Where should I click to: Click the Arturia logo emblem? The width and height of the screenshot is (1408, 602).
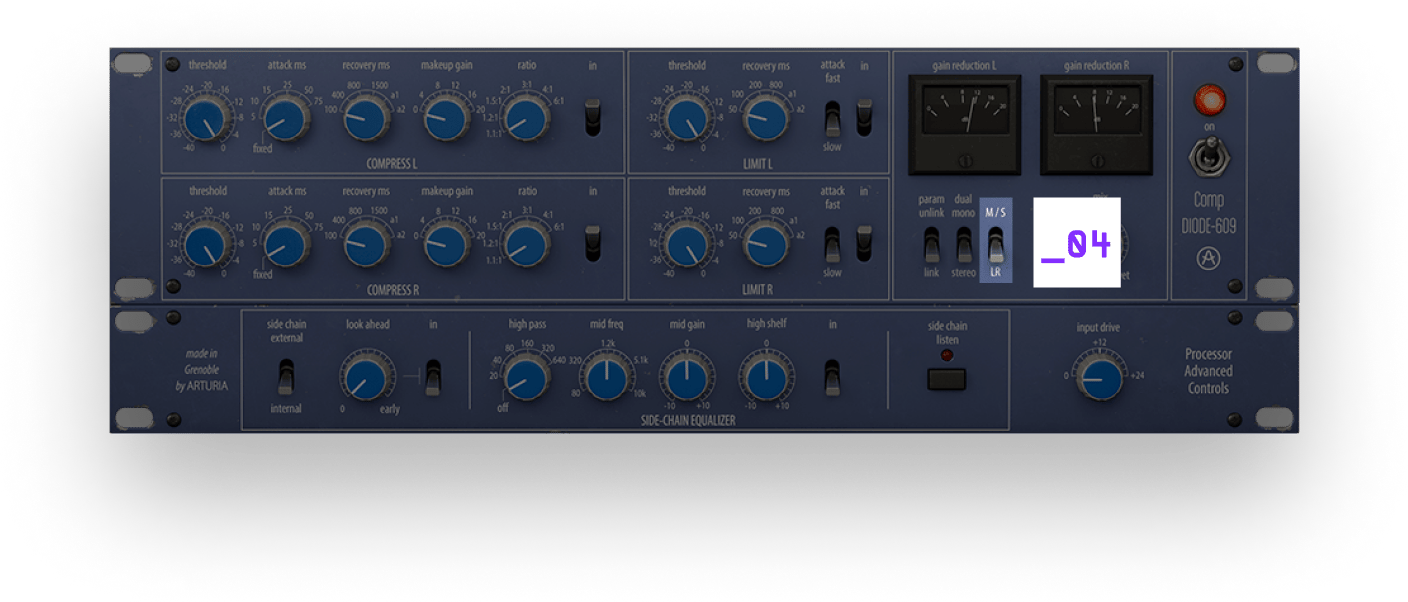1209,260
